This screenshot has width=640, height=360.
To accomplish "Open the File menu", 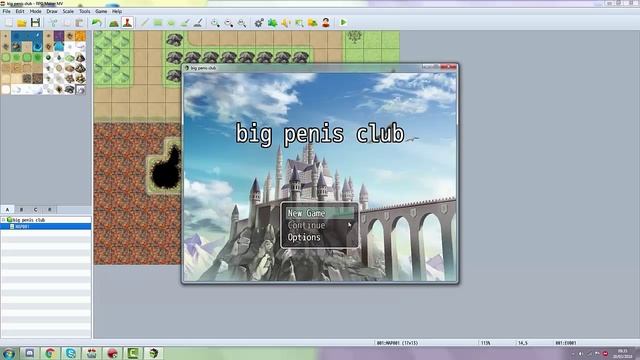I will [x=7, y=11].
